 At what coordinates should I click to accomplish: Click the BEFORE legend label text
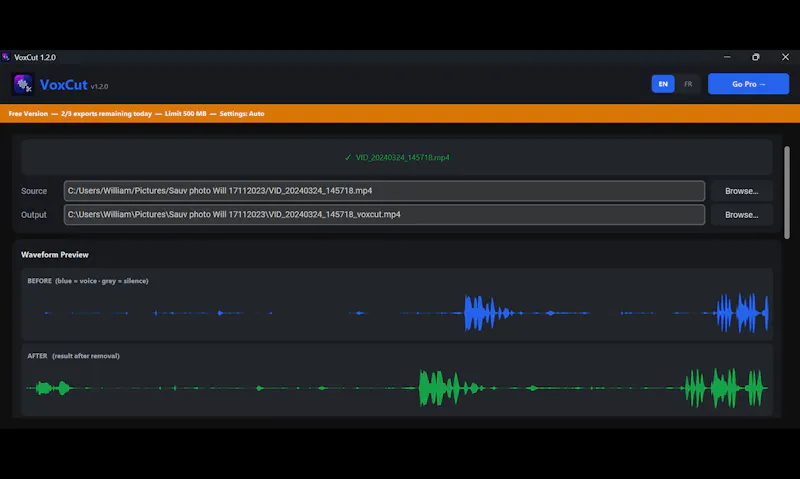point(88,281)
